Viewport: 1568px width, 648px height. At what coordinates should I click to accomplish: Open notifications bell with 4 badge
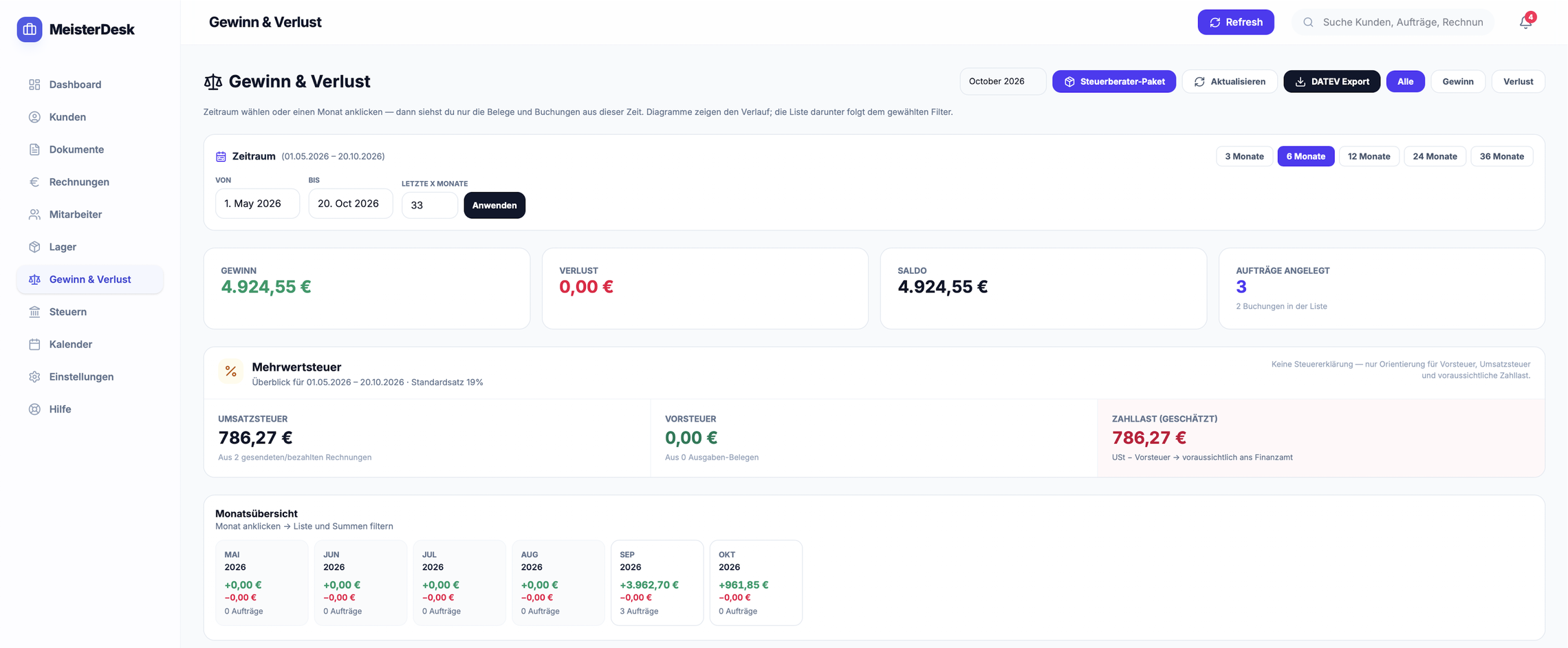[x=1525, y=22]
